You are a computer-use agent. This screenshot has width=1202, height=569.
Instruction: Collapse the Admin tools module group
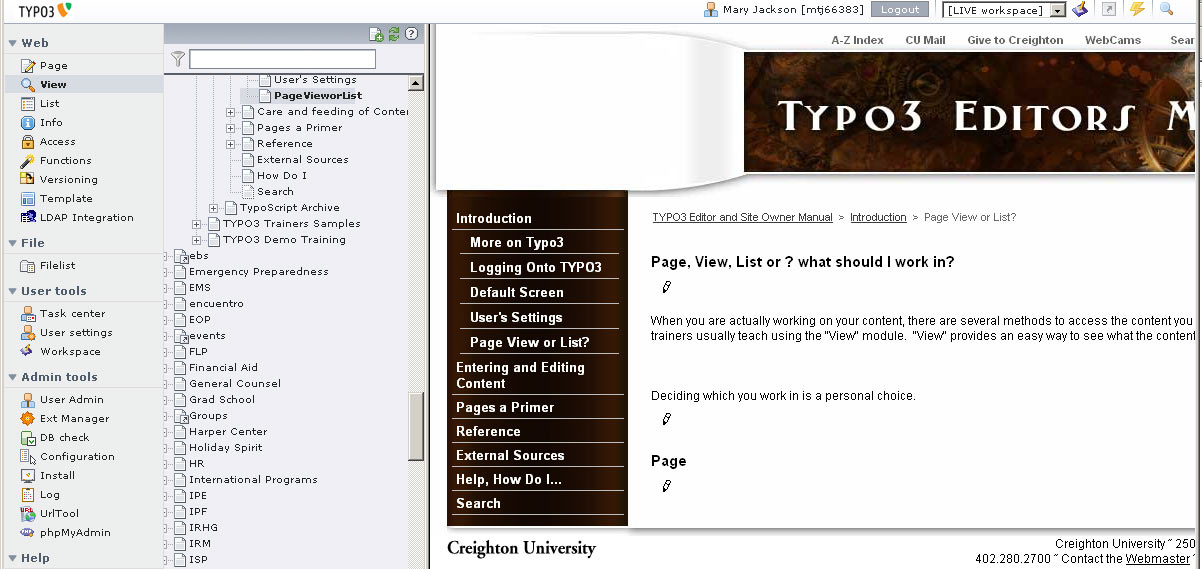tap(13, 377)
